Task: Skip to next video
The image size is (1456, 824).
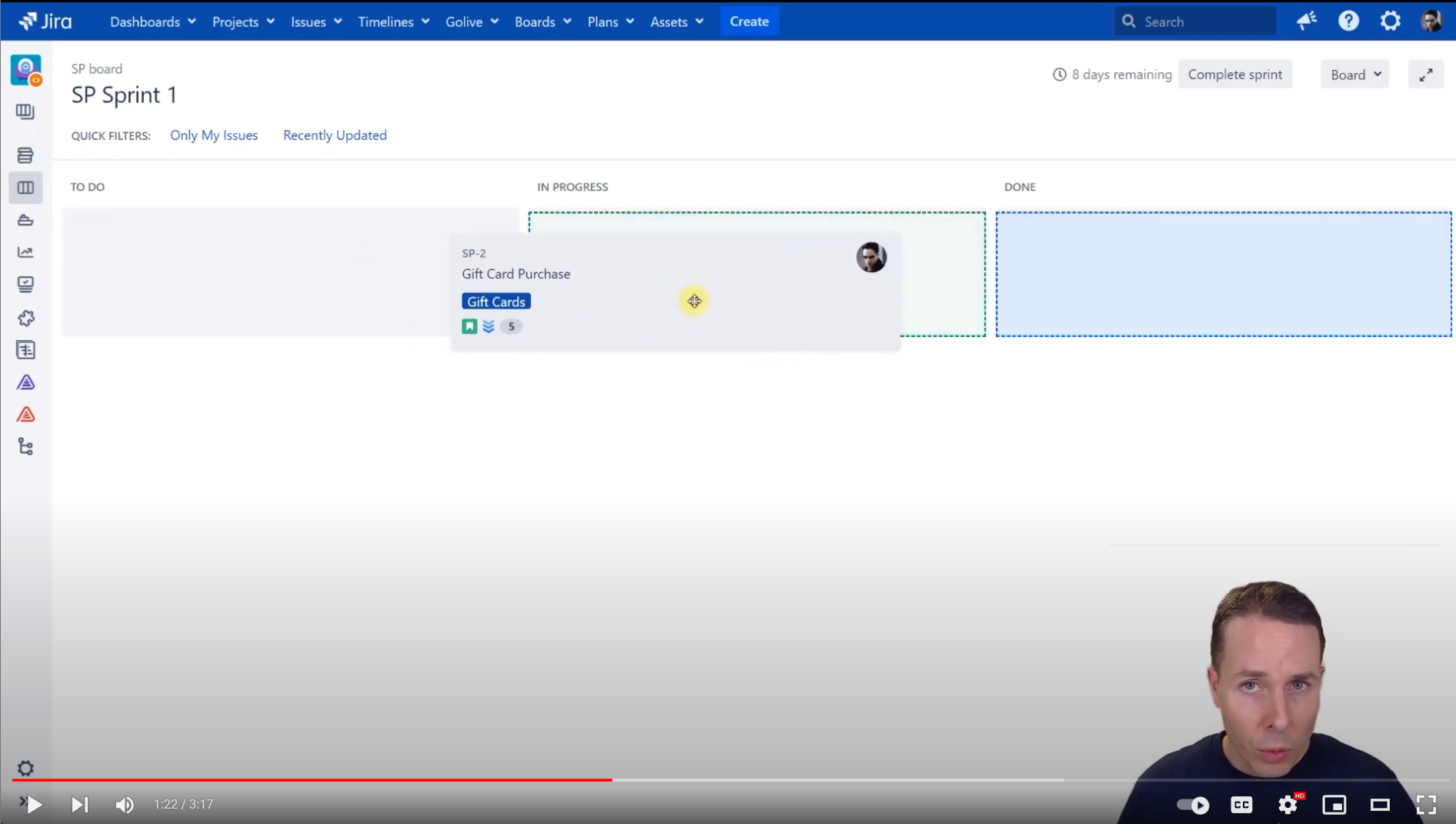Action: (x=80, y=805)
